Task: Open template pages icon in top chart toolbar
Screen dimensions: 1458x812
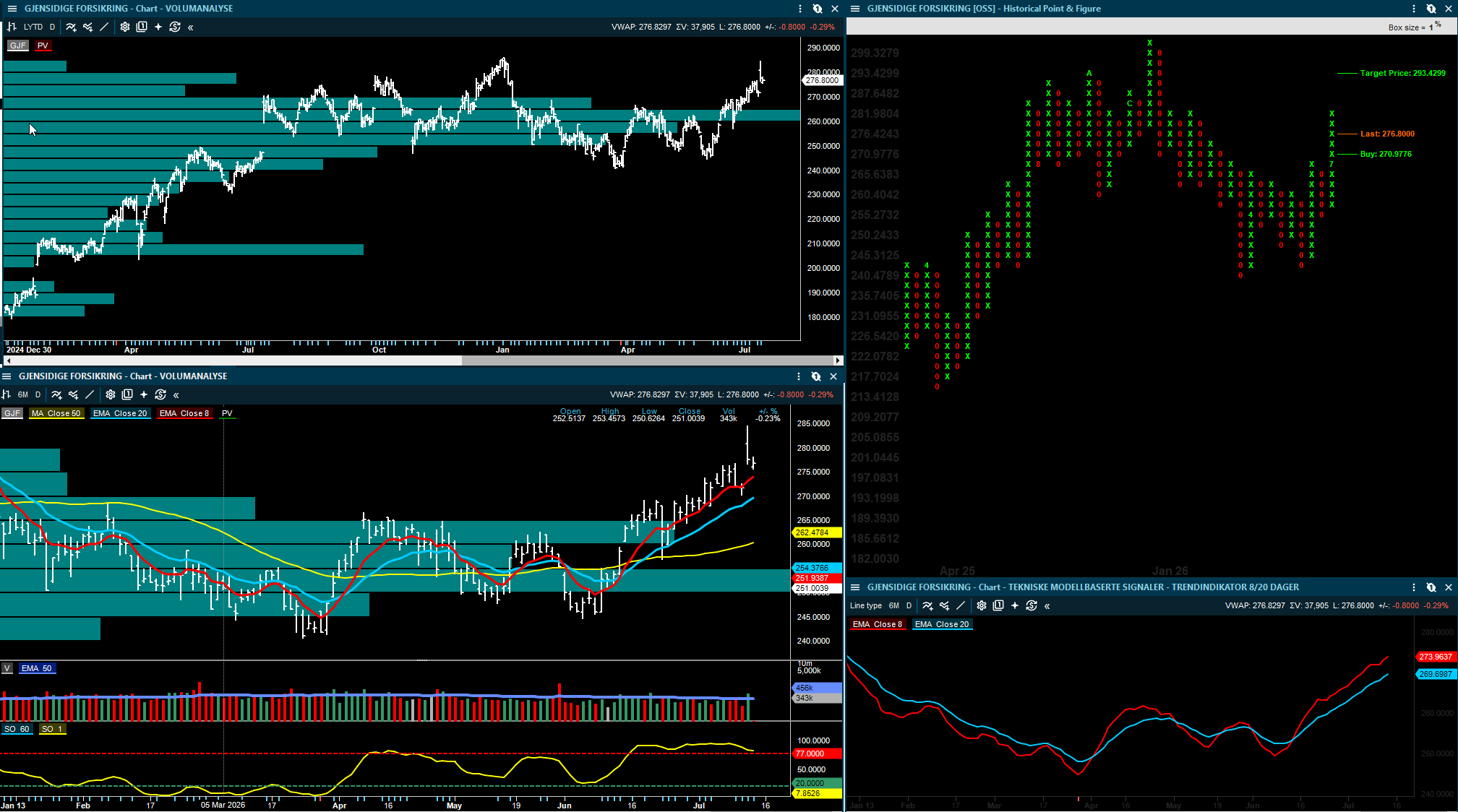Action: pyautogui.click(x=142, y=27)
